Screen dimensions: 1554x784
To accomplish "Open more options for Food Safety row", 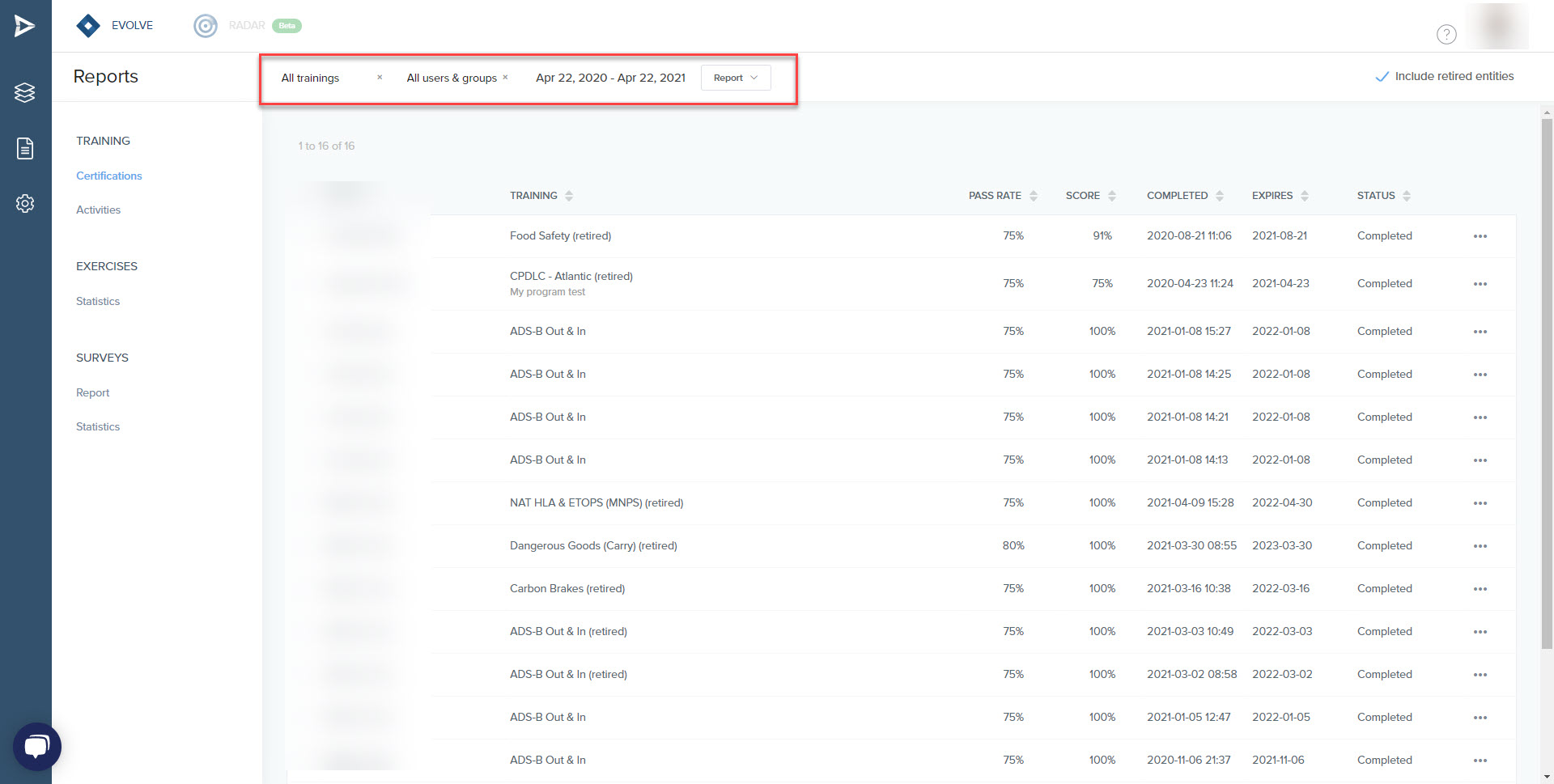I will pos(1480,236).
